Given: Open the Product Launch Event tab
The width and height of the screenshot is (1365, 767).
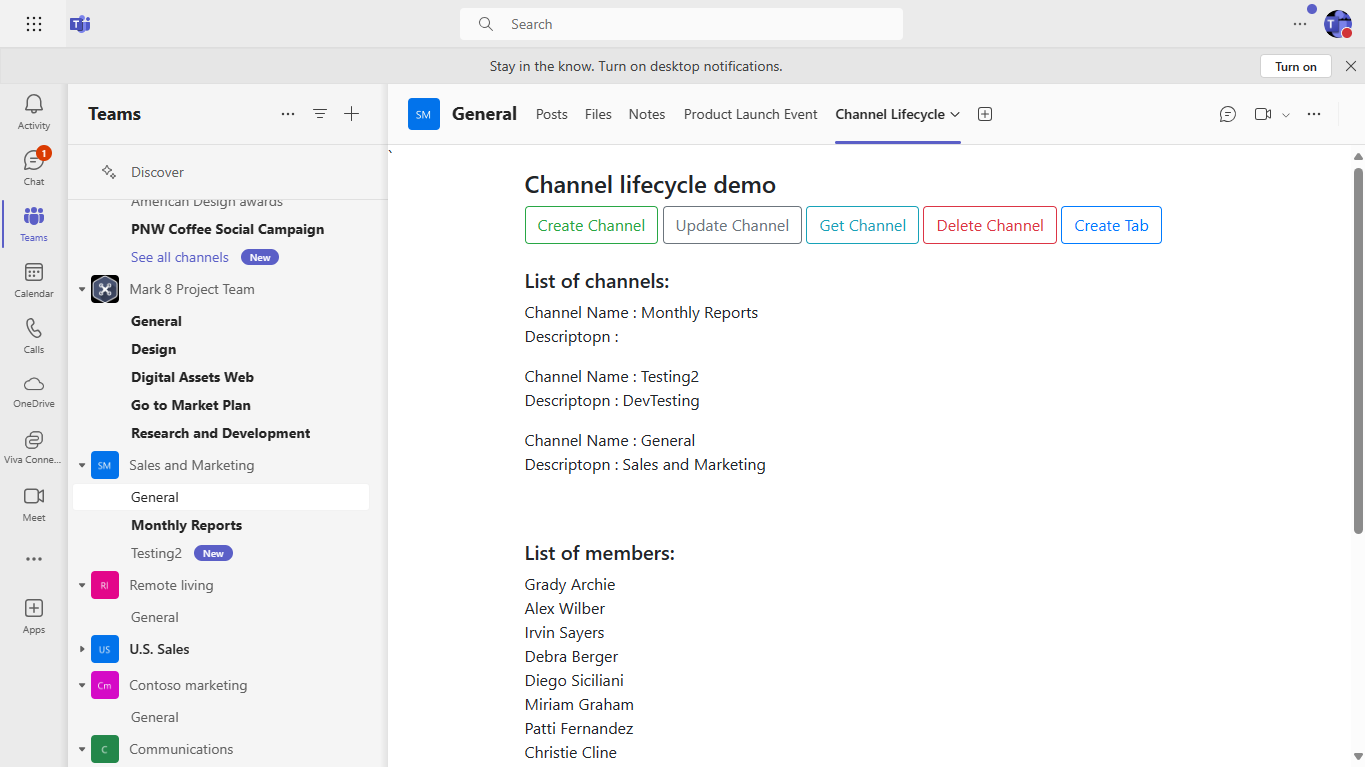Looking at the screenshot, I should click(751, 114).
